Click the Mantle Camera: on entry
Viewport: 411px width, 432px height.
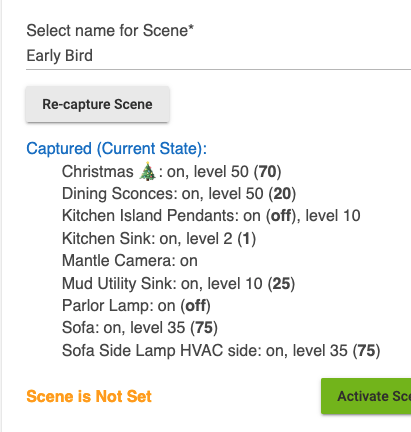(130, 261)
